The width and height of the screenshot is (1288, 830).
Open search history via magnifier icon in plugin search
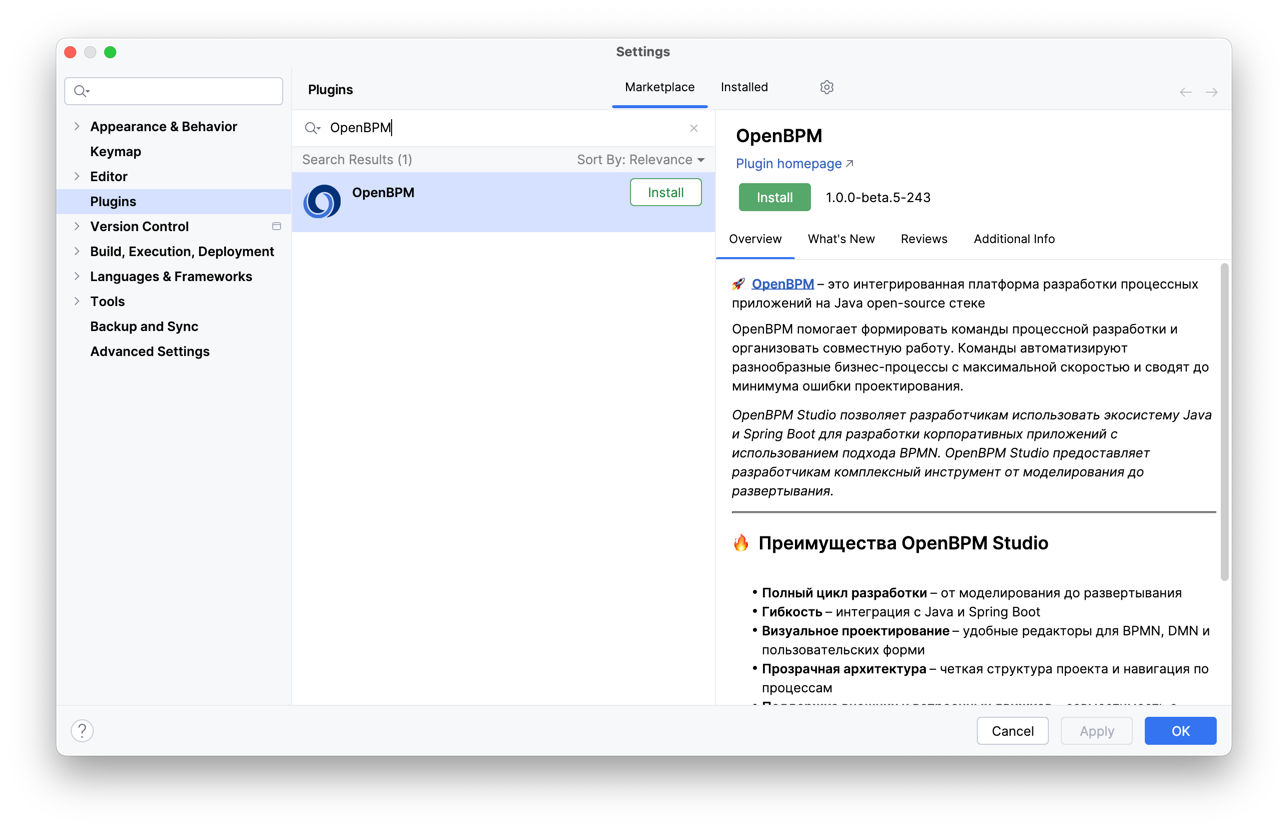pos(312,128)
